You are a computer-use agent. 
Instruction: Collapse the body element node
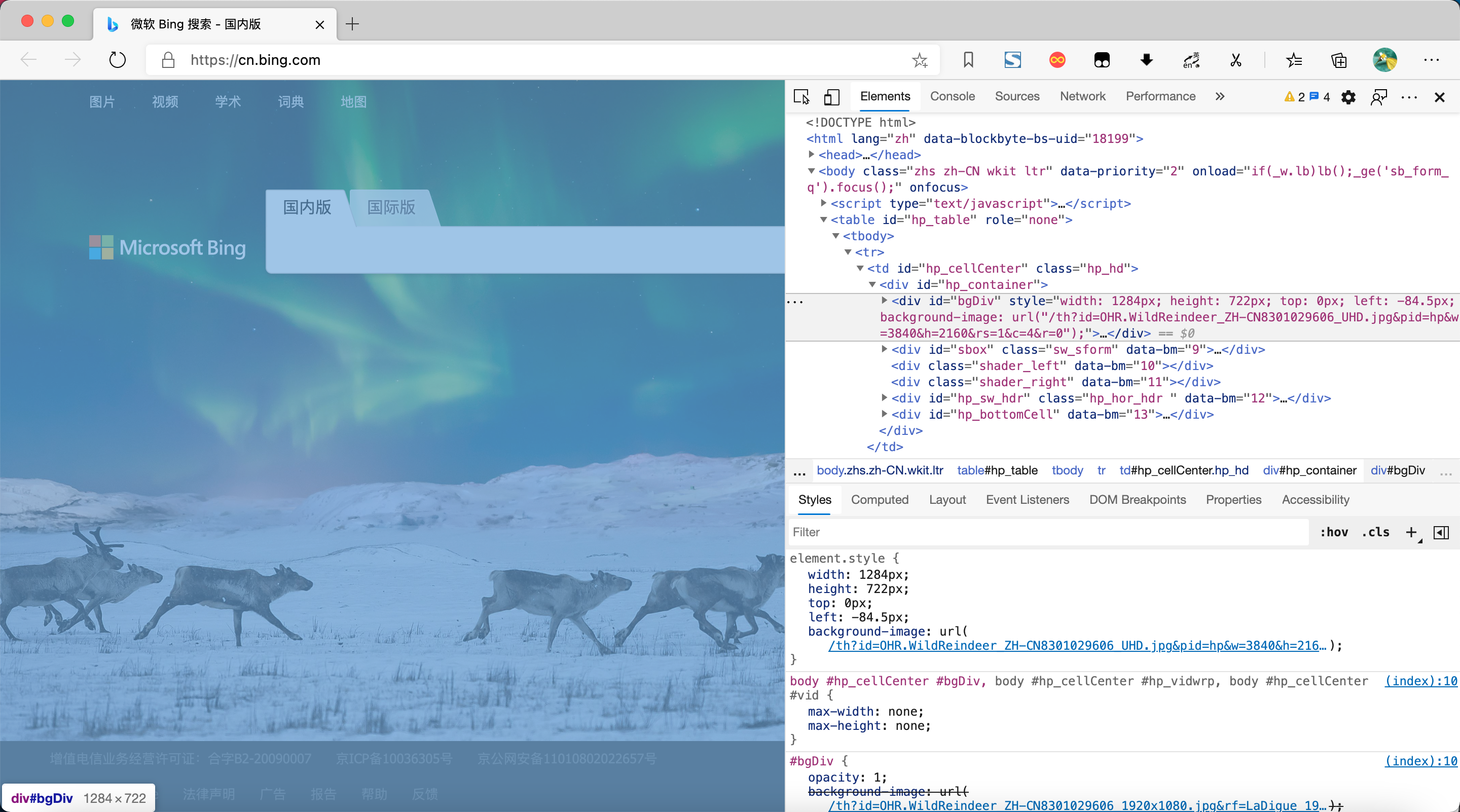[811, 170]
